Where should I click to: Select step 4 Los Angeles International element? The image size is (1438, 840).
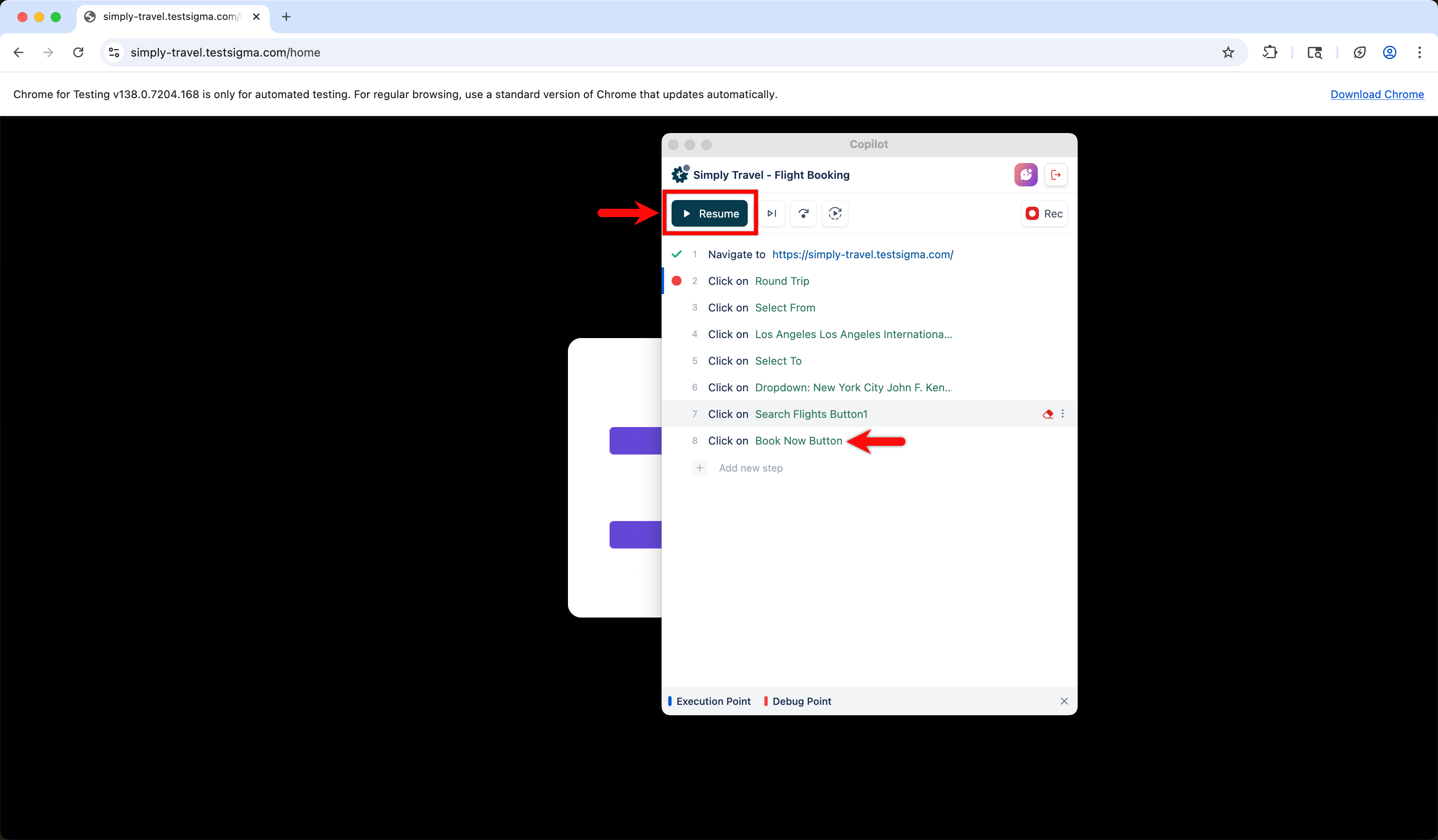(853, 334)
